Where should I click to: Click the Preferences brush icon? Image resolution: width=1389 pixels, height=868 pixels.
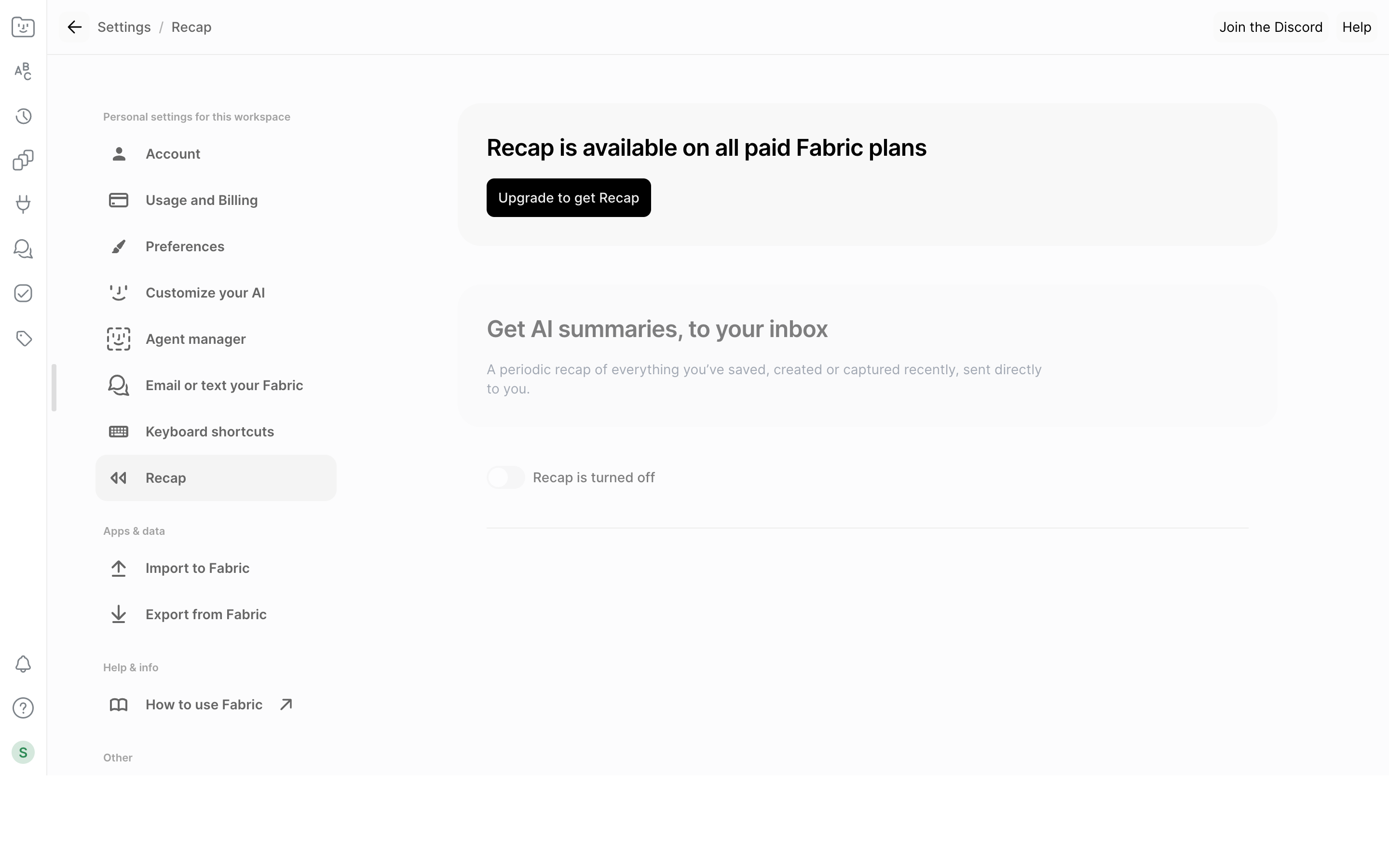point(119,246)
